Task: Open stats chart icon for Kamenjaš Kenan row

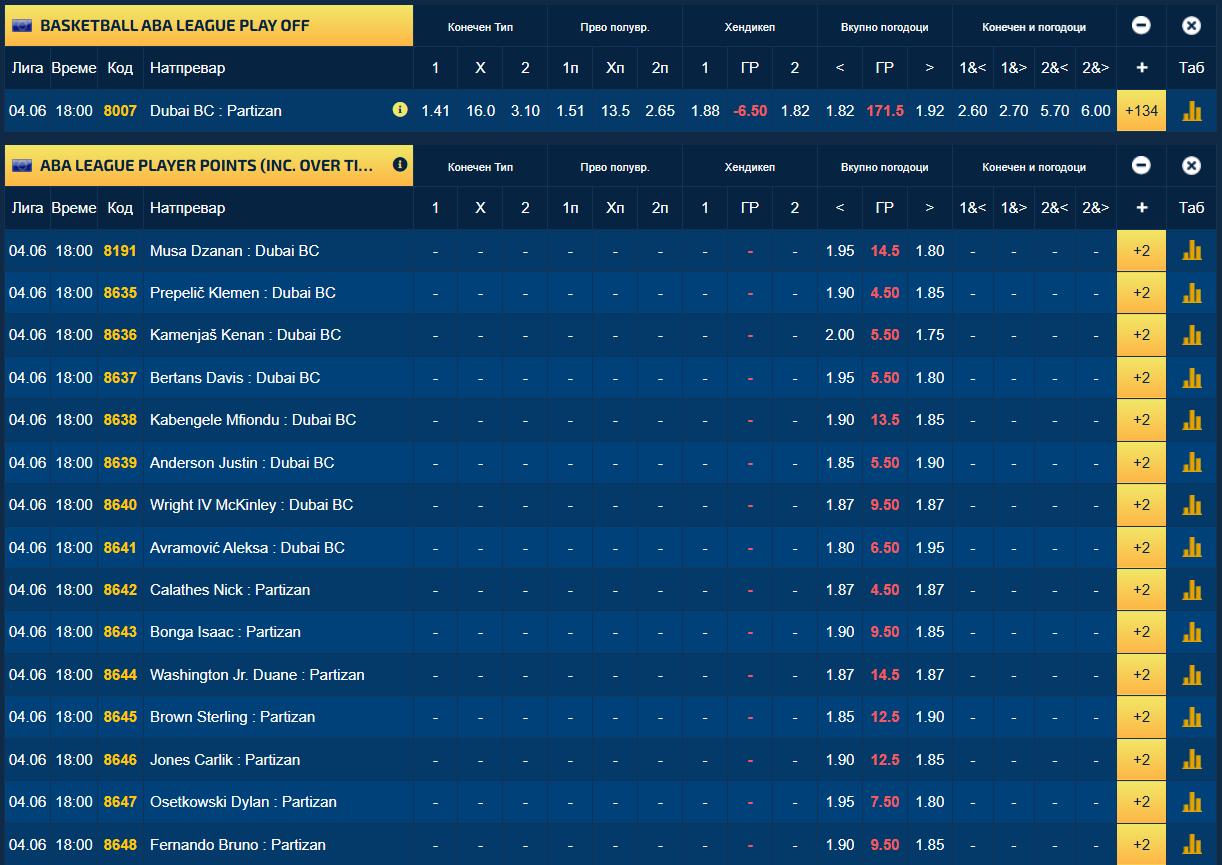Action: 1191,335
